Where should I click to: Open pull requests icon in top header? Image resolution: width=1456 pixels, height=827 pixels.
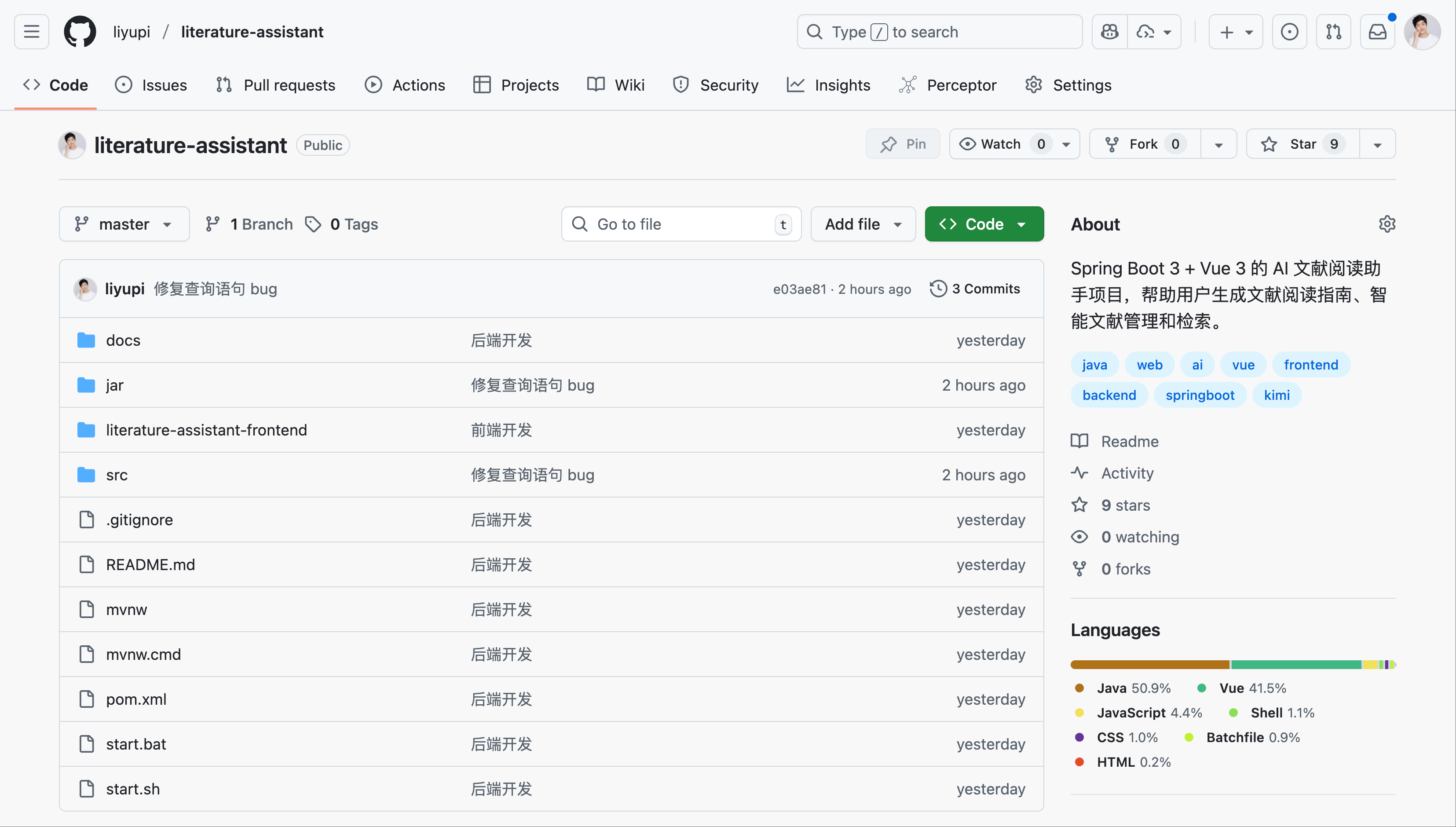coord(1333,32)
